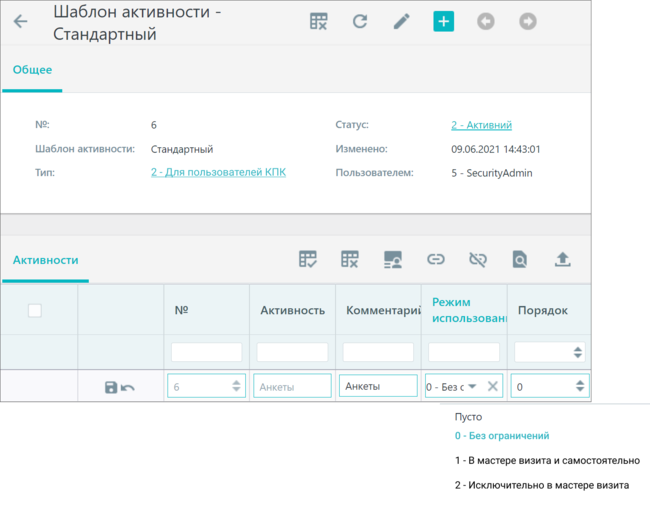650x505 pixels.
Task: Go to previous record via grey left arrow
Action: coord(485,21)
